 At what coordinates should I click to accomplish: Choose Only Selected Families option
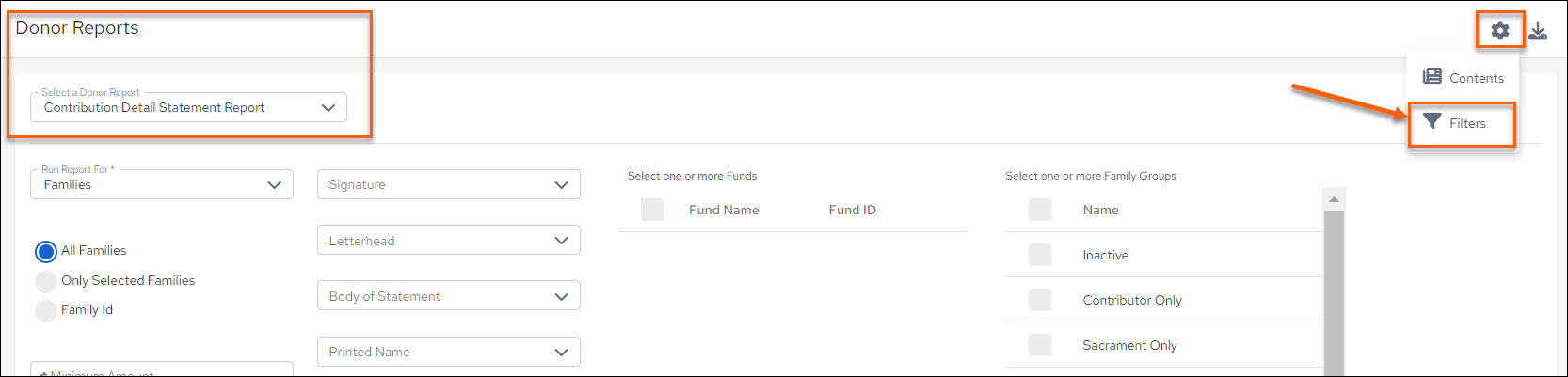point(45,281)
